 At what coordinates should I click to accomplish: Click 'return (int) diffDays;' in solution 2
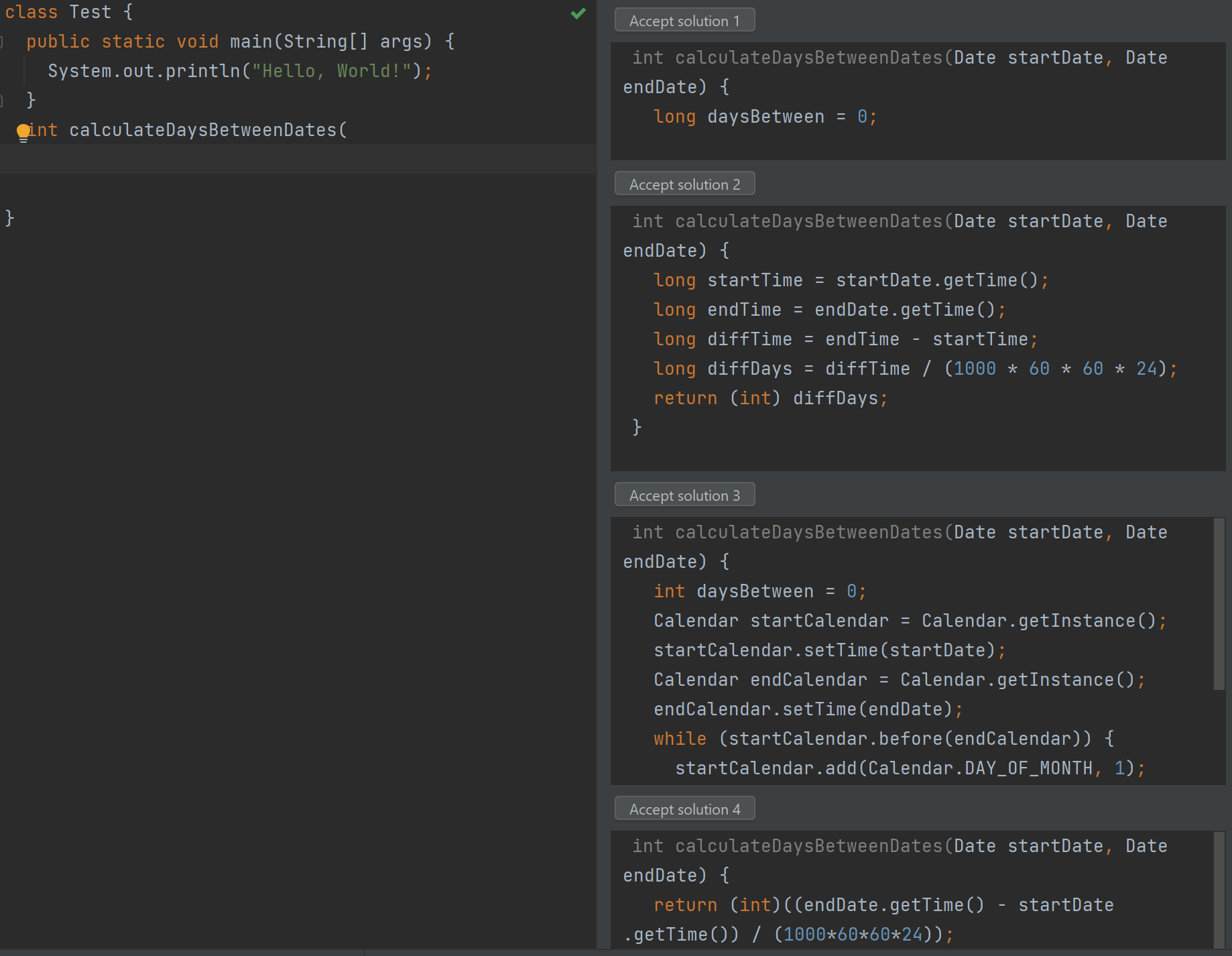pos(771,398)
